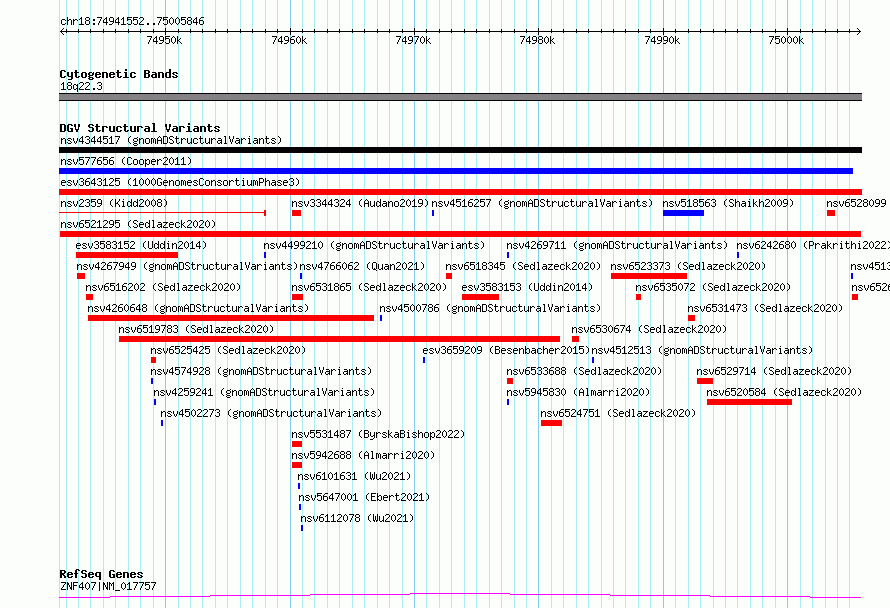Click the gray 18q22.3 cytogenetic band bar

point(460,97)
